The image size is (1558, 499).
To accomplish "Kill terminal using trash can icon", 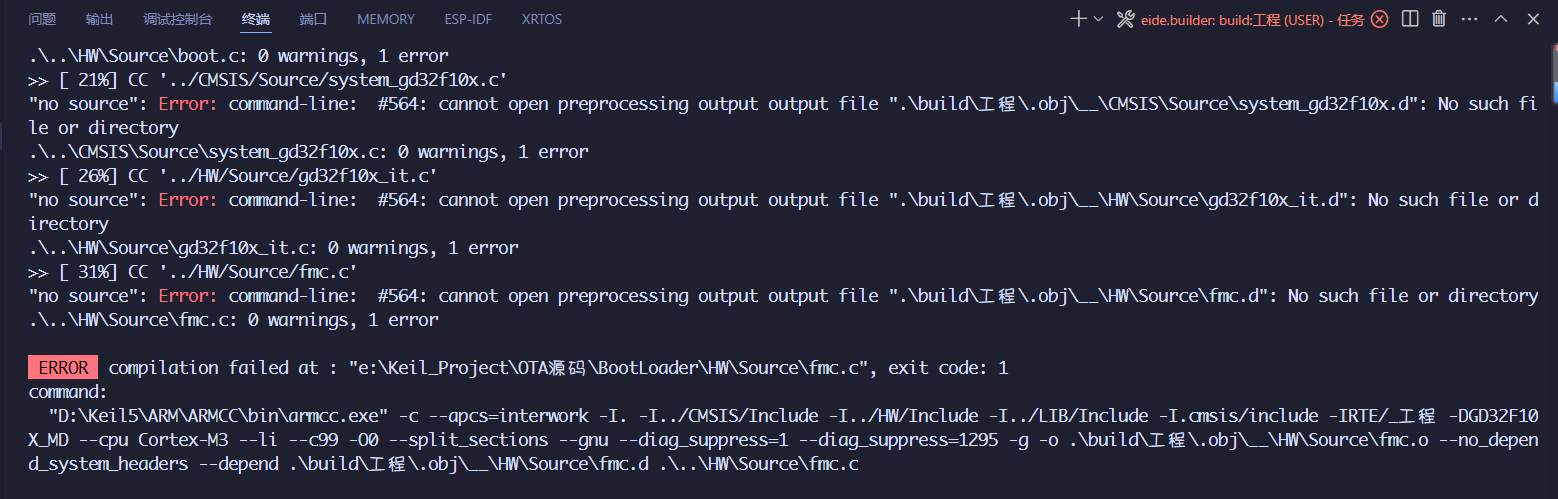I will (1439, 19).
